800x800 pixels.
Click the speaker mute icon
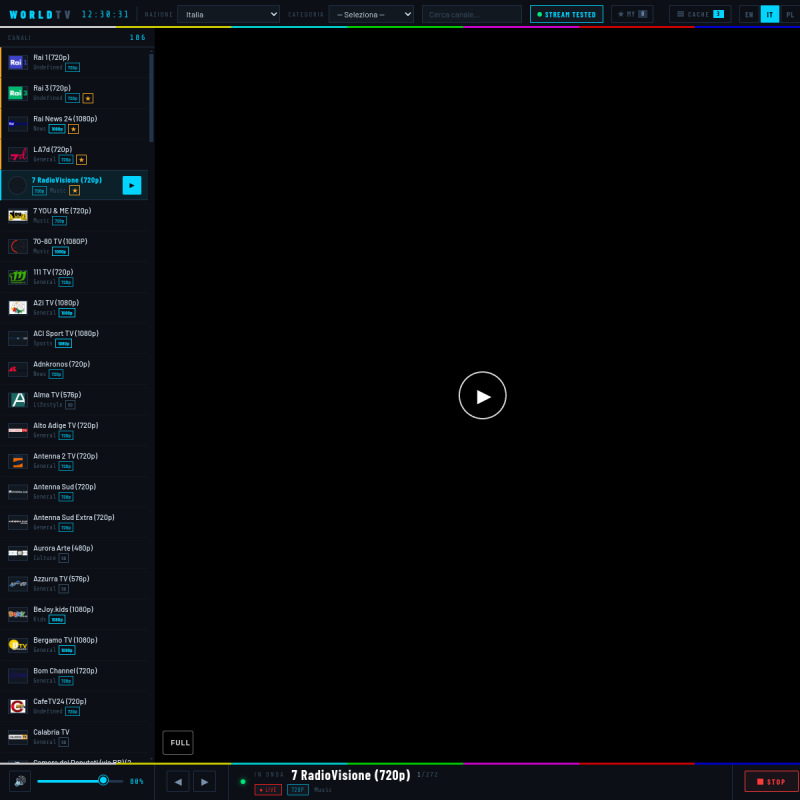point(20,781)
